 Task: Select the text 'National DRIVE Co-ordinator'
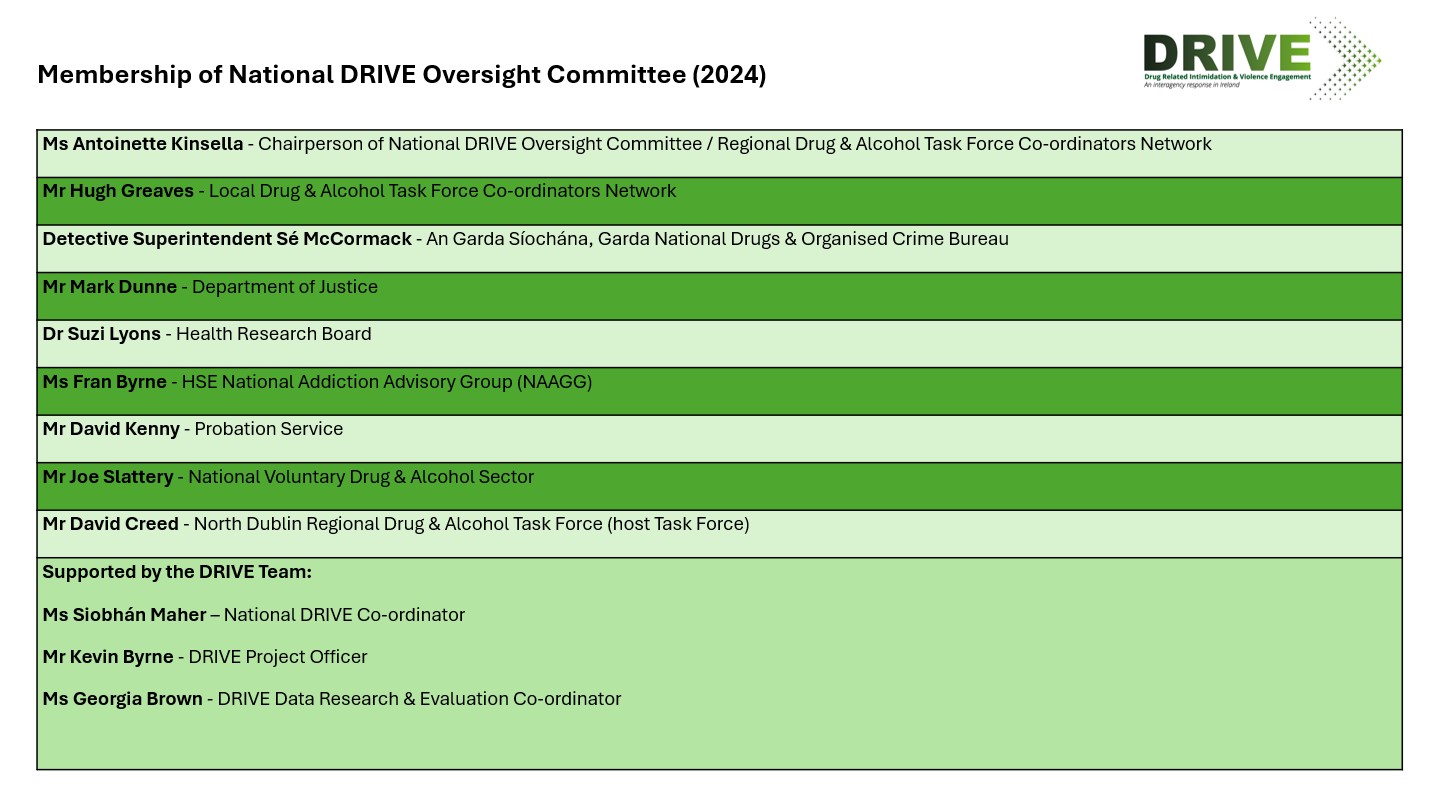pyautogui.click(x=344, y=615)
